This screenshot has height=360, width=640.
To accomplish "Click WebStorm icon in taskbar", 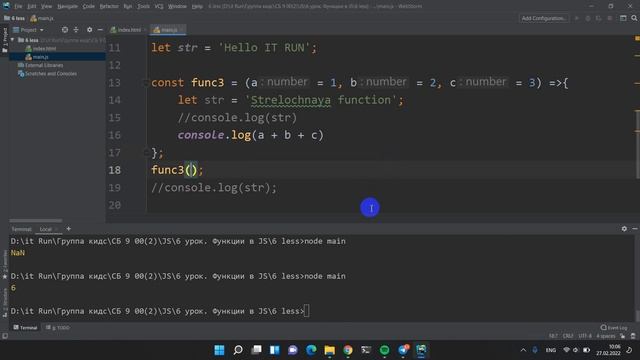I will [421, 350].
